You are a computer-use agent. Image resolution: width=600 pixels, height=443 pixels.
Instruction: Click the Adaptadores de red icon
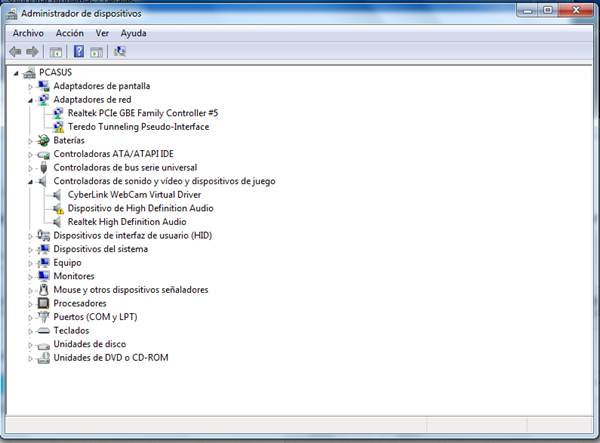[44, 99]
